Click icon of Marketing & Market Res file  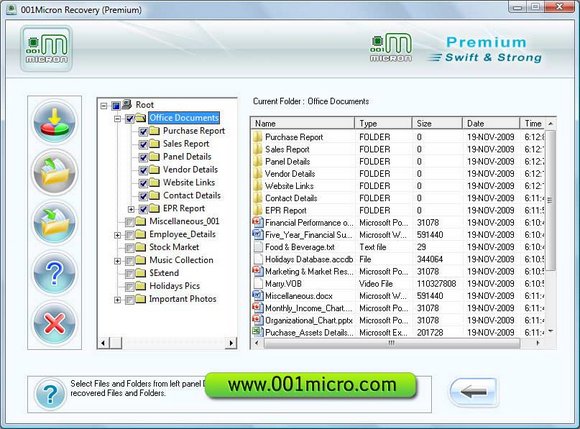pyautogui.click(x=257, y=271)
